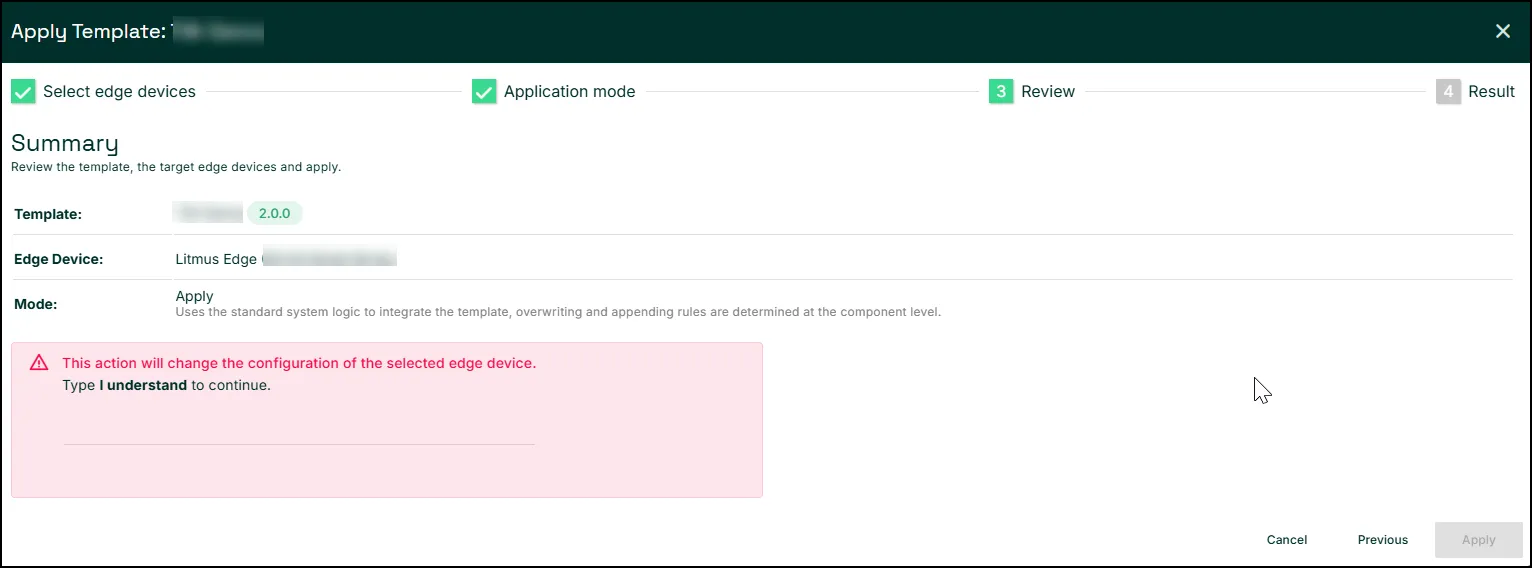The image size is (1532, 568).
Task: Select the Review step label
Action: [x=1048, y=92]
